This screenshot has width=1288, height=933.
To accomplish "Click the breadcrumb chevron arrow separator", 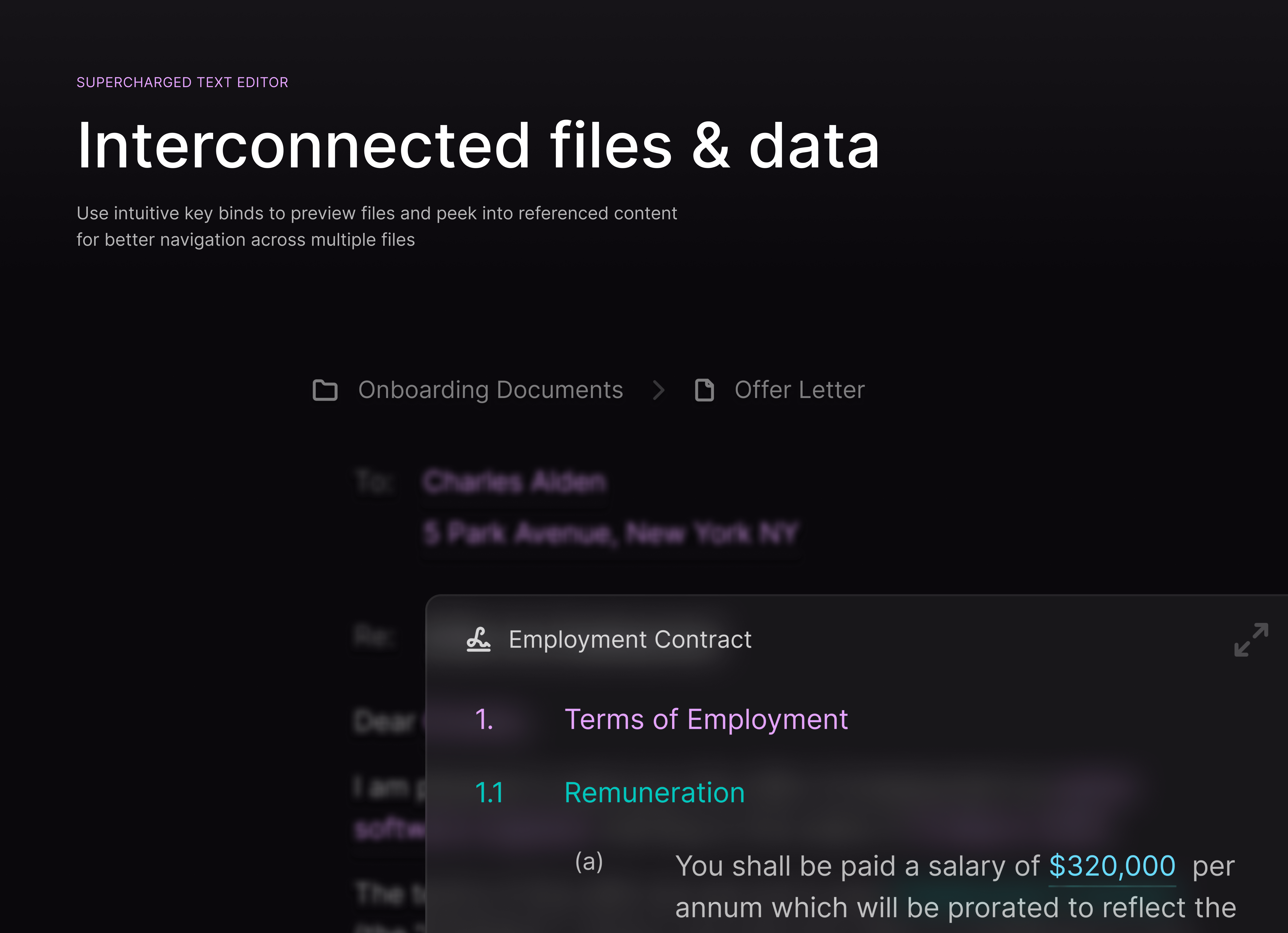I will pos(659,390).
